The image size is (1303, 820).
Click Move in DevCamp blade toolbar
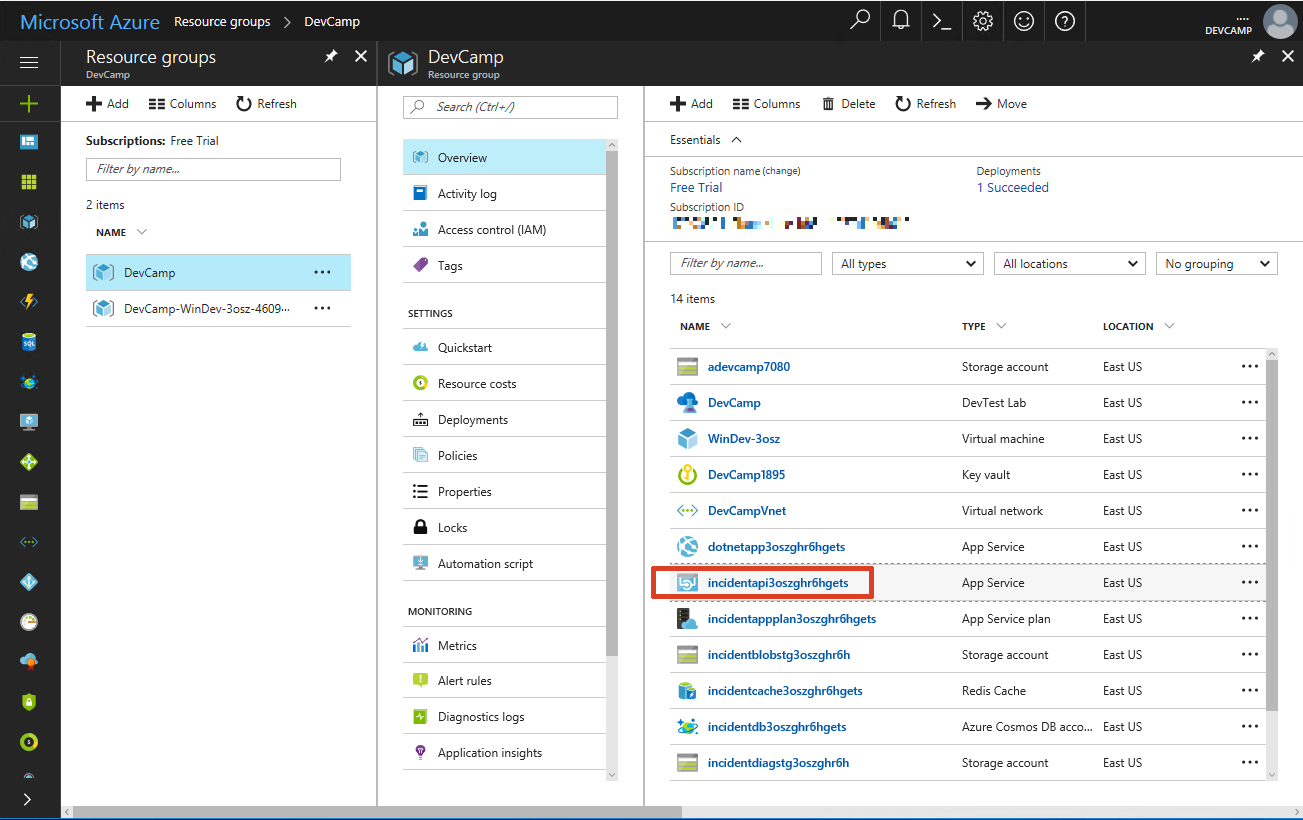coord(1001,103)
